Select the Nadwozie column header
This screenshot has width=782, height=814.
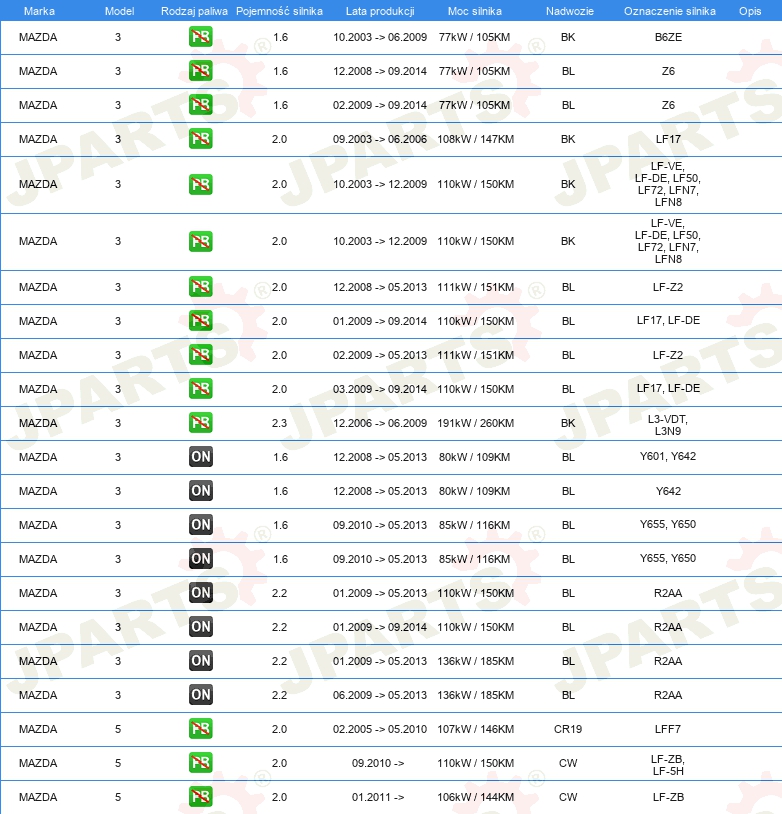point(567,10)
